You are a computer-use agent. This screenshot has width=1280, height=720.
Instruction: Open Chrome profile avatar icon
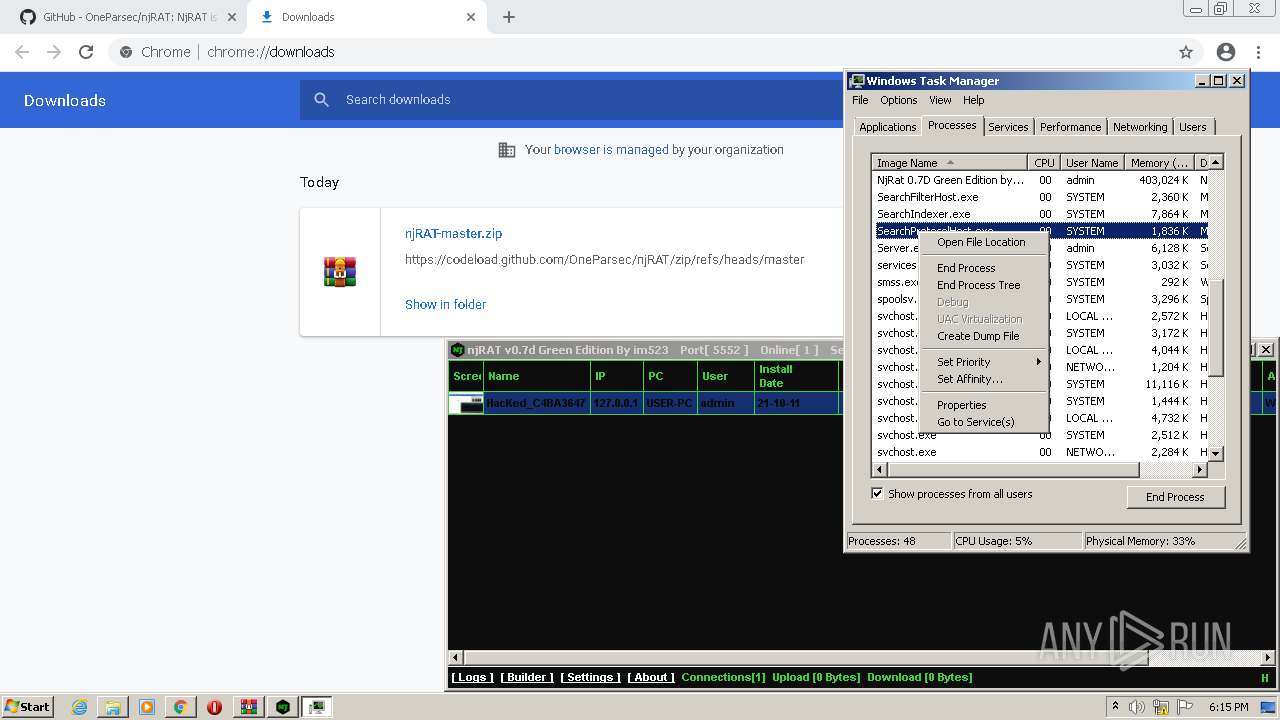pos(1226,52)
